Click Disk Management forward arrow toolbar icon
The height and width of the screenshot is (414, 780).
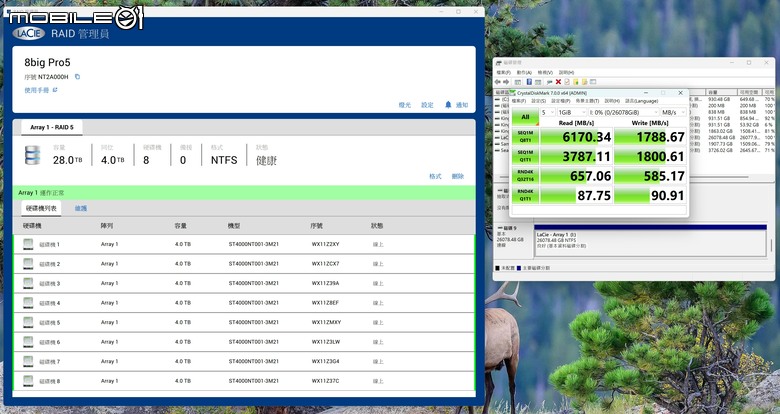click(x=506, y=82)
